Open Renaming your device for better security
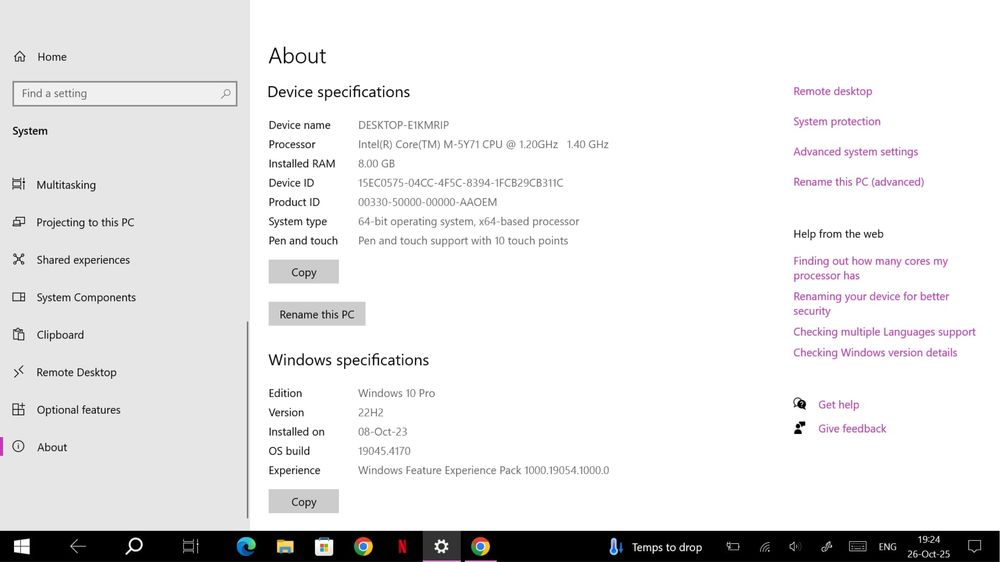The image size is (1000, 562). (x=871, y=304)
